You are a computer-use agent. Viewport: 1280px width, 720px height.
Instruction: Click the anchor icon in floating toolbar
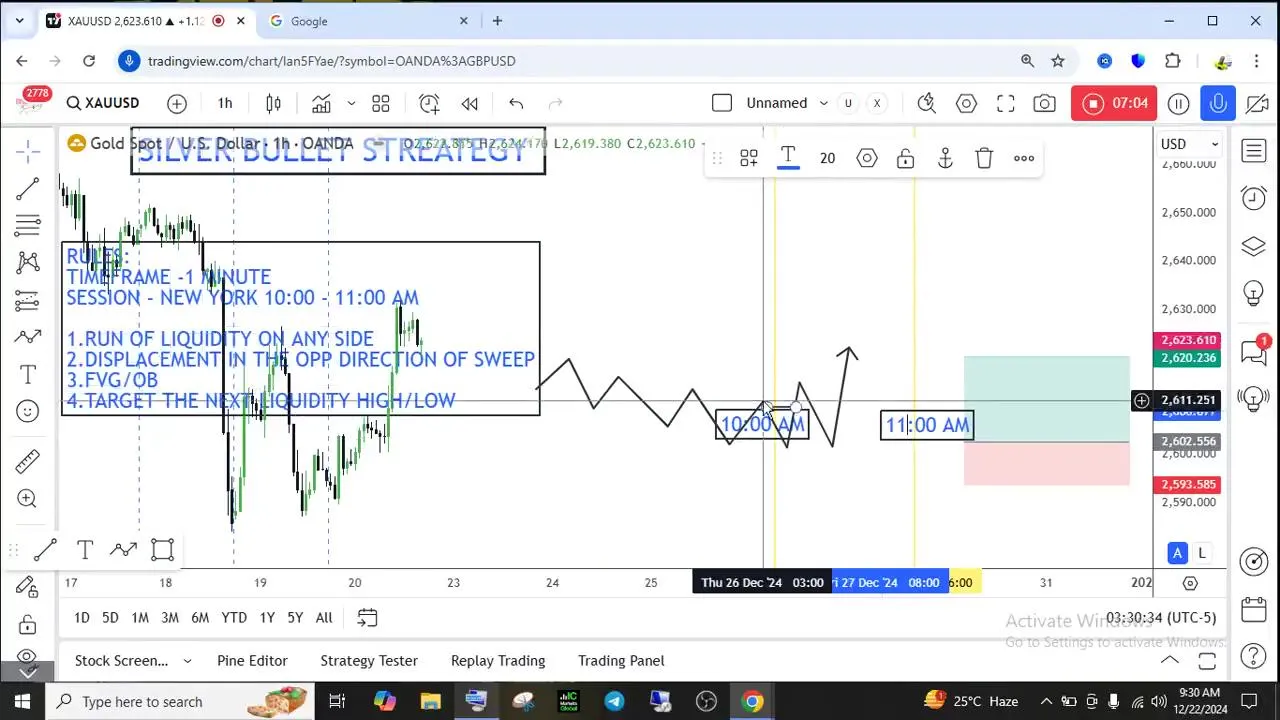(945, 158)
